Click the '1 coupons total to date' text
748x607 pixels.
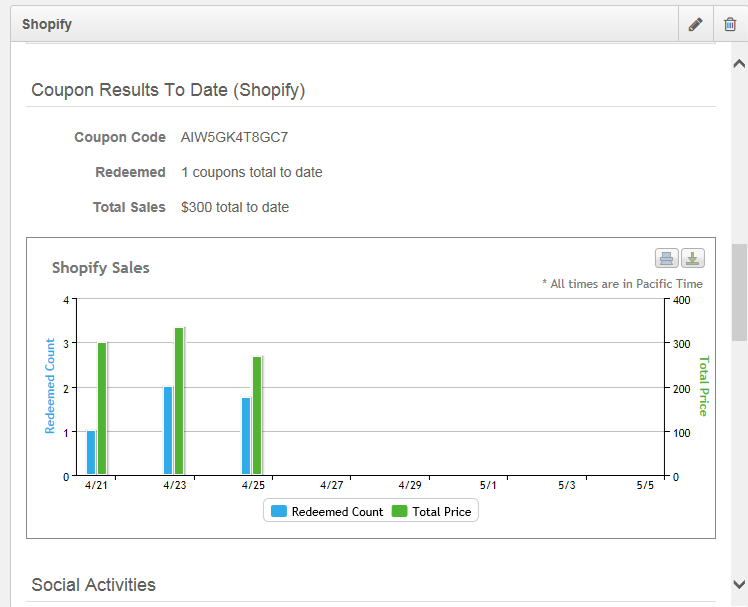[x=252, y=172]
